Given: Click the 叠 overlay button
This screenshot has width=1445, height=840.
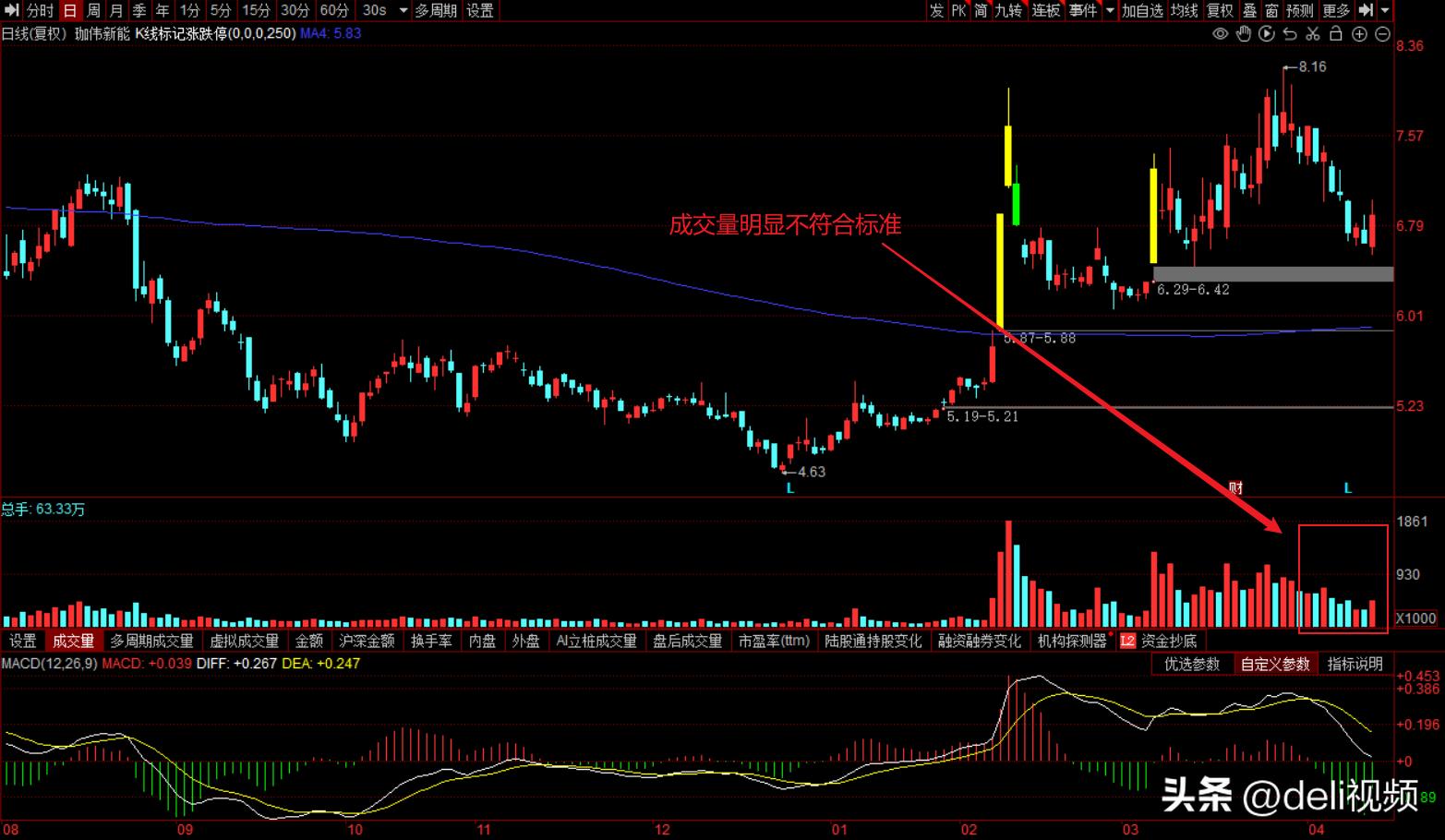Looking at the screenshot, I should coord(1250,10).
